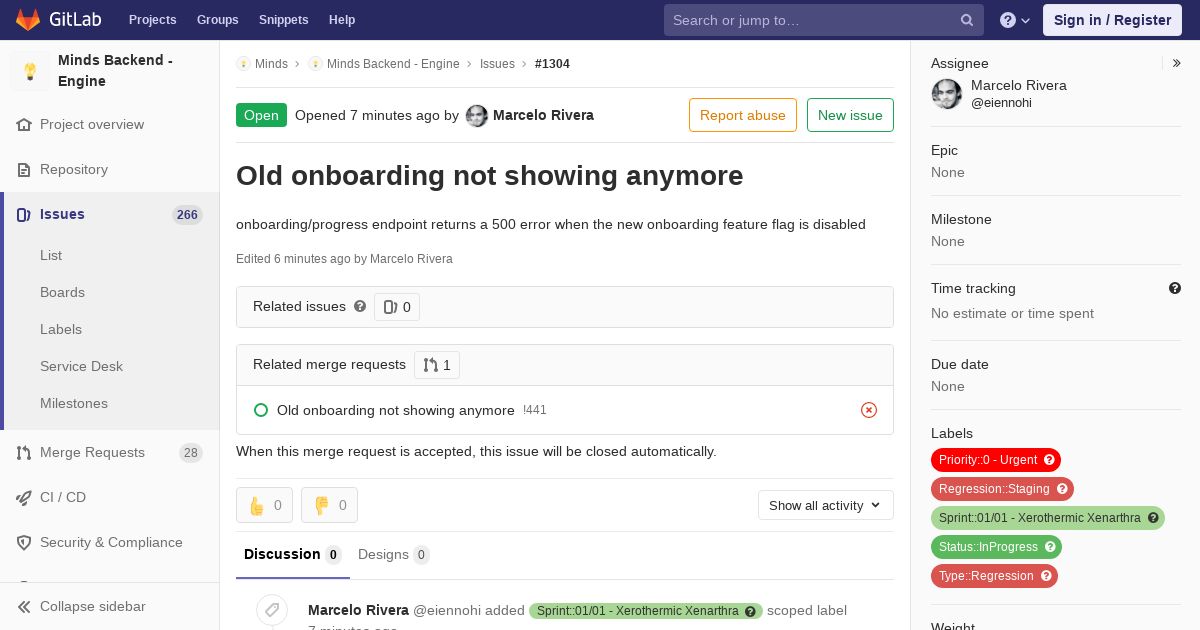
Task: Click the sidebar Sprint label help icon
Action: point(1153,518)
